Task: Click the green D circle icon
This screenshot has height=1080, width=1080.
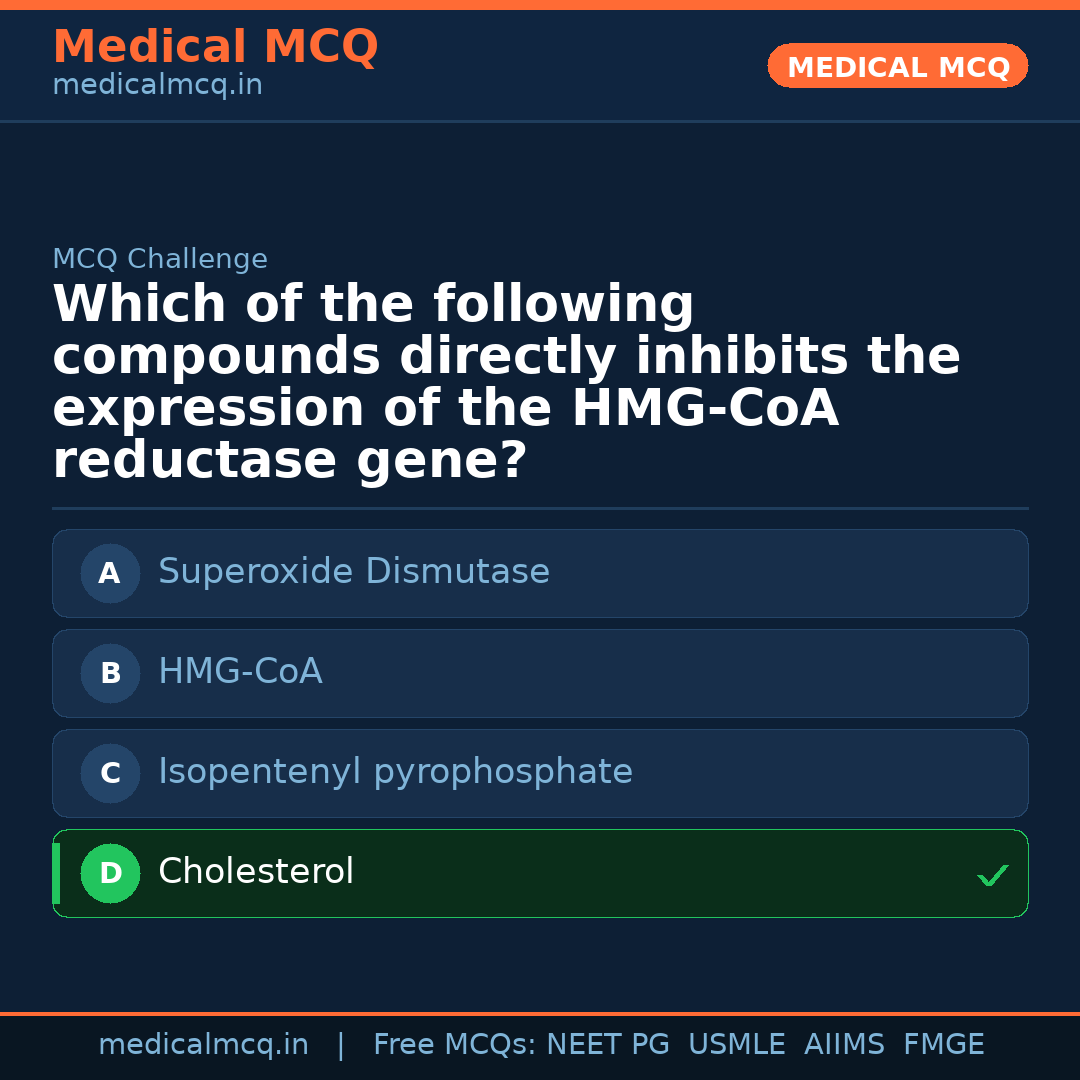Action: pyautogui.click(x=110, y=874)
